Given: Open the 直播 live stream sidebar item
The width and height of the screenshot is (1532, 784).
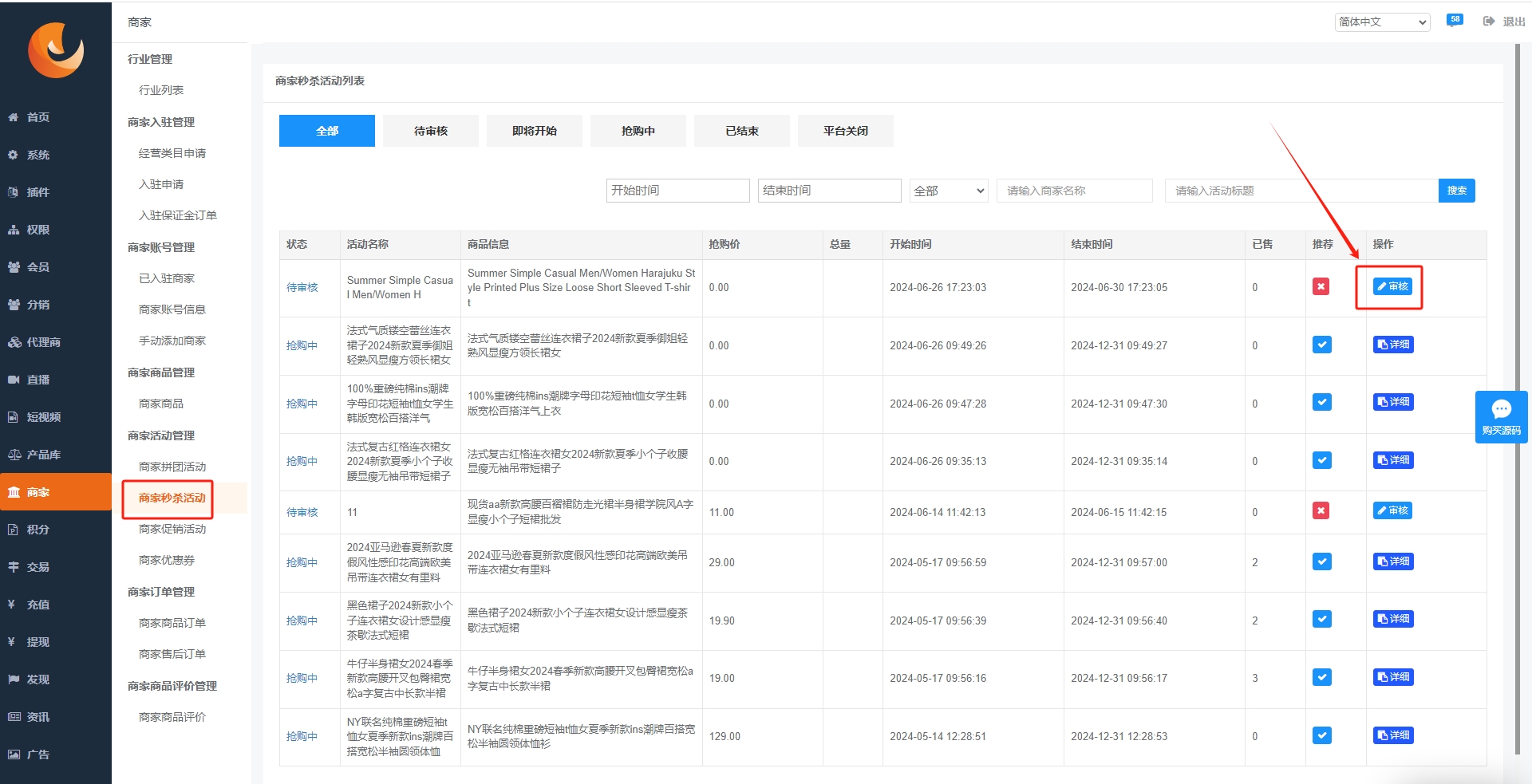Looking at the screenshot, I should 56,380.
